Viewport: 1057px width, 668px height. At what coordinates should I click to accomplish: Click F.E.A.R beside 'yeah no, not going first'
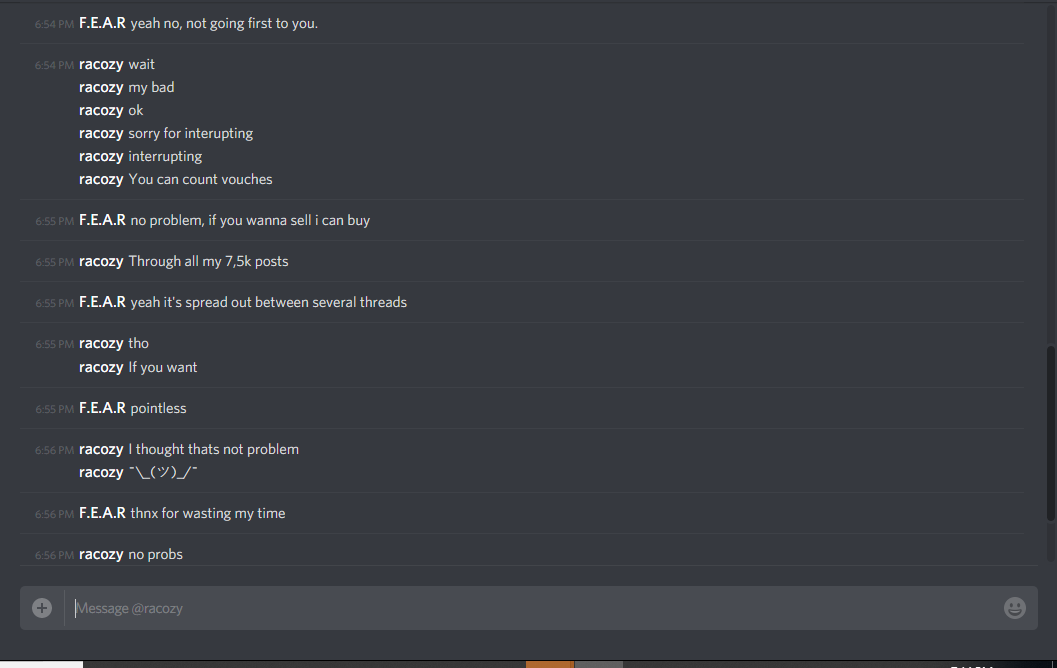102,23
